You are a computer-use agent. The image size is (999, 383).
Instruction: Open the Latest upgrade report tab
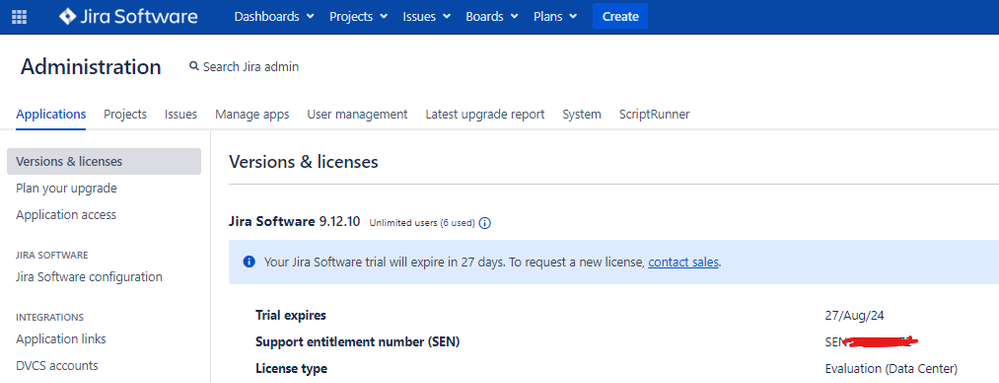tap(485, 114)
